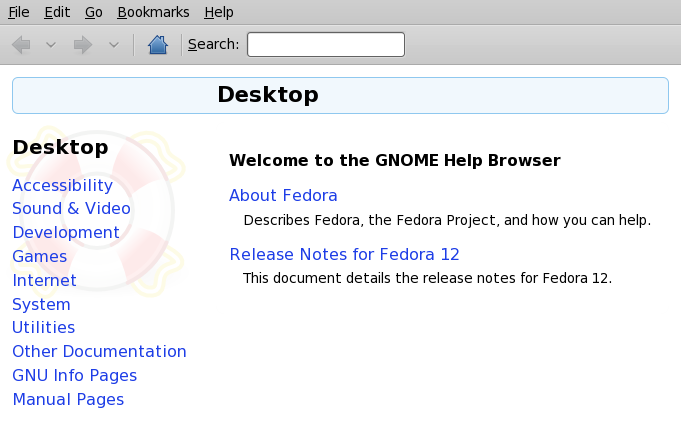This screenshot has width=681, height=441.
Task: Open Release Notes for Fedora 12
Action: [x=344, y=255]
